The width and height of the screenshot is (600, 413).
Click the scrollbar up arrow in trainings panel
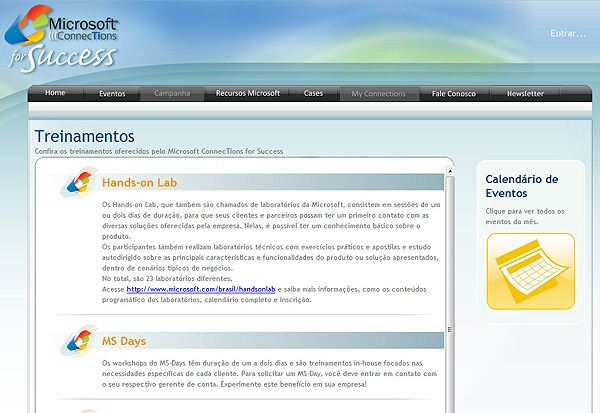(x=450, y=171)
